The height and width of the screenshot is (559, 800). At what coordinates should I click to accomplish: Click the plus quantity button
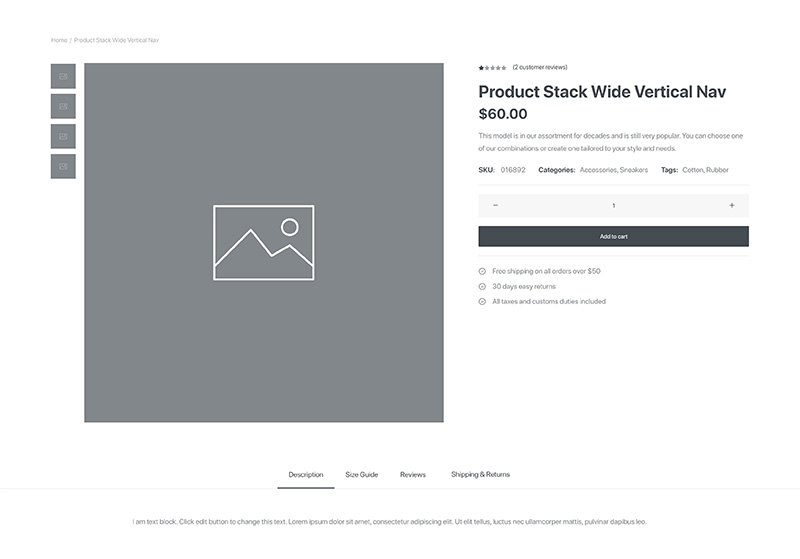(732, 206)
